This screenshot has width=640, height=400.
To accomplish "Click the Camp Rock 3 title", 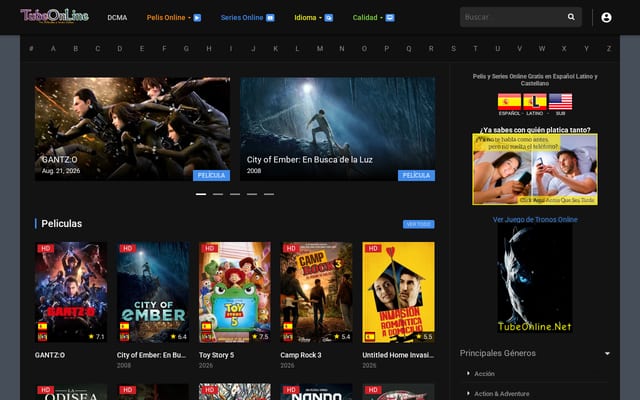I will pos(301,355).
